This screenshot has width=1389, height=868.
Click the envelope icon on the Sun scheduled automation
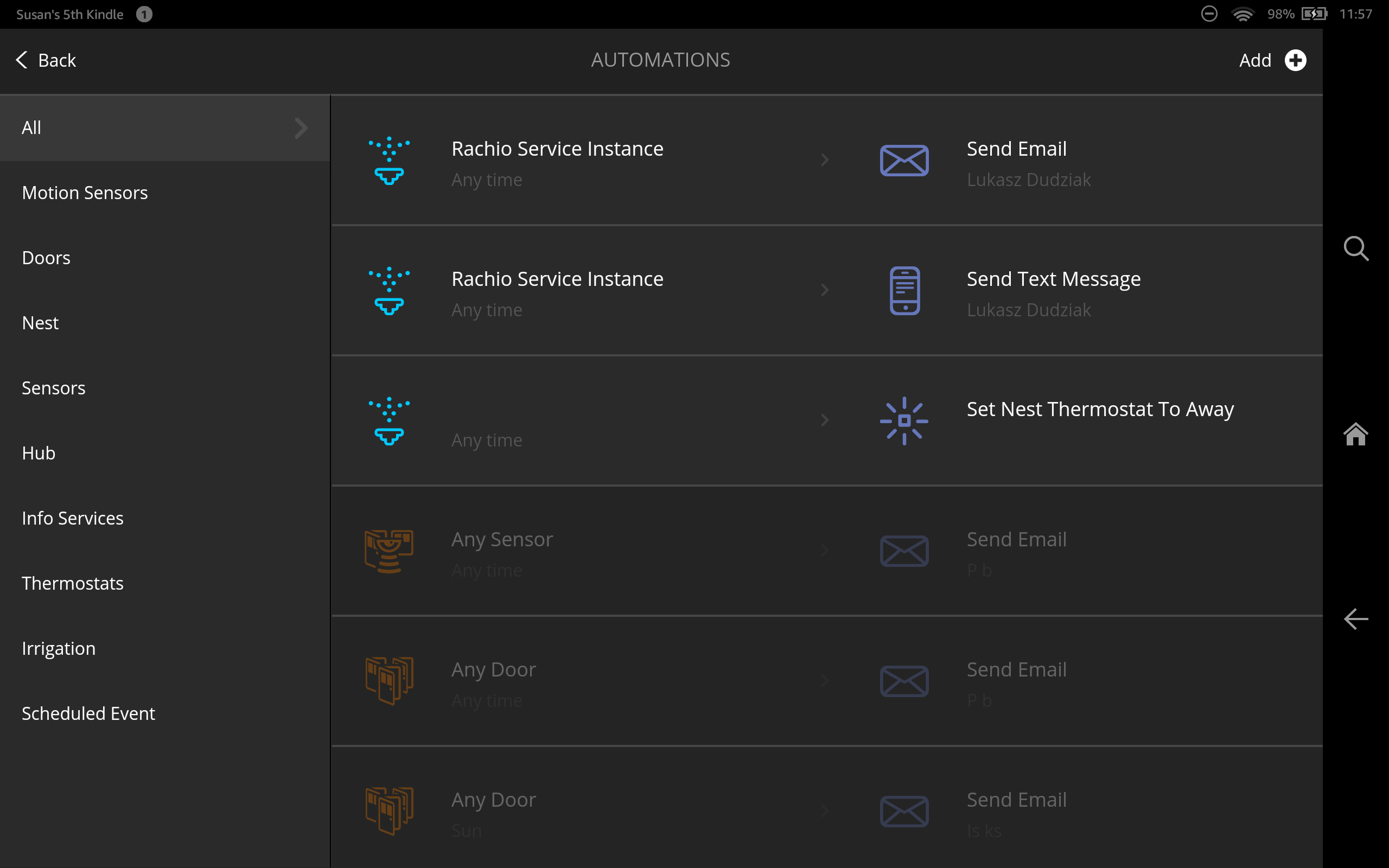[x=903, y=811]
